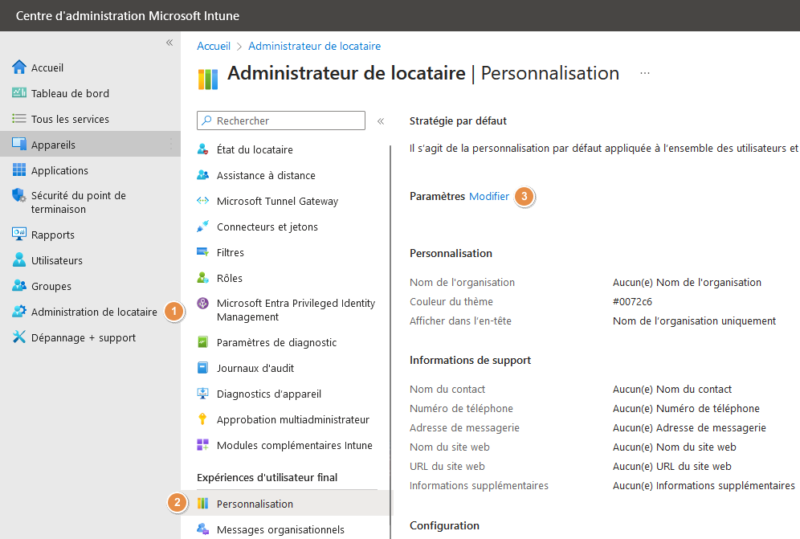Click the Administration de locataire gear icon
Screen dimensions: 800x539
click(19, 311)
